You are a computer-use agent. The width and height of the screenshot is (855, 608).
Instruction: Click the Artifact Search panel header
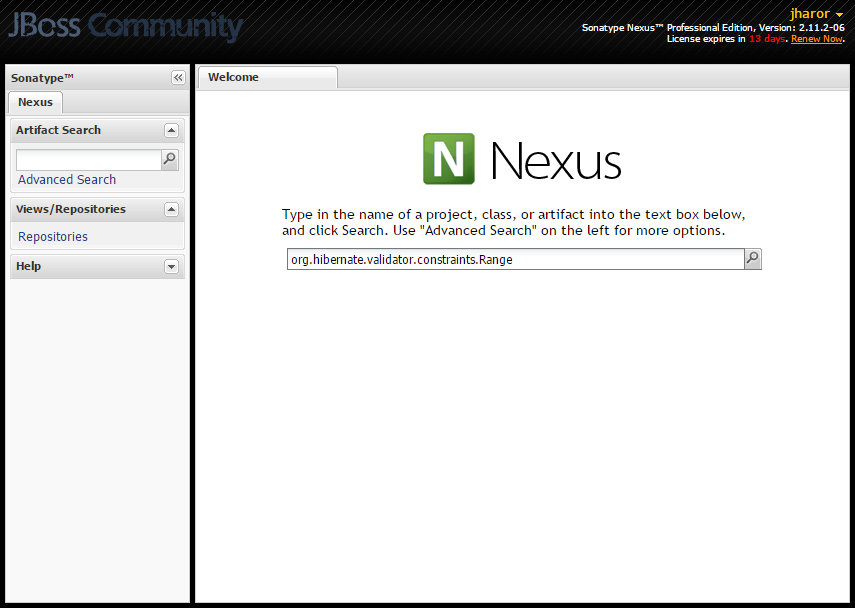97,130
